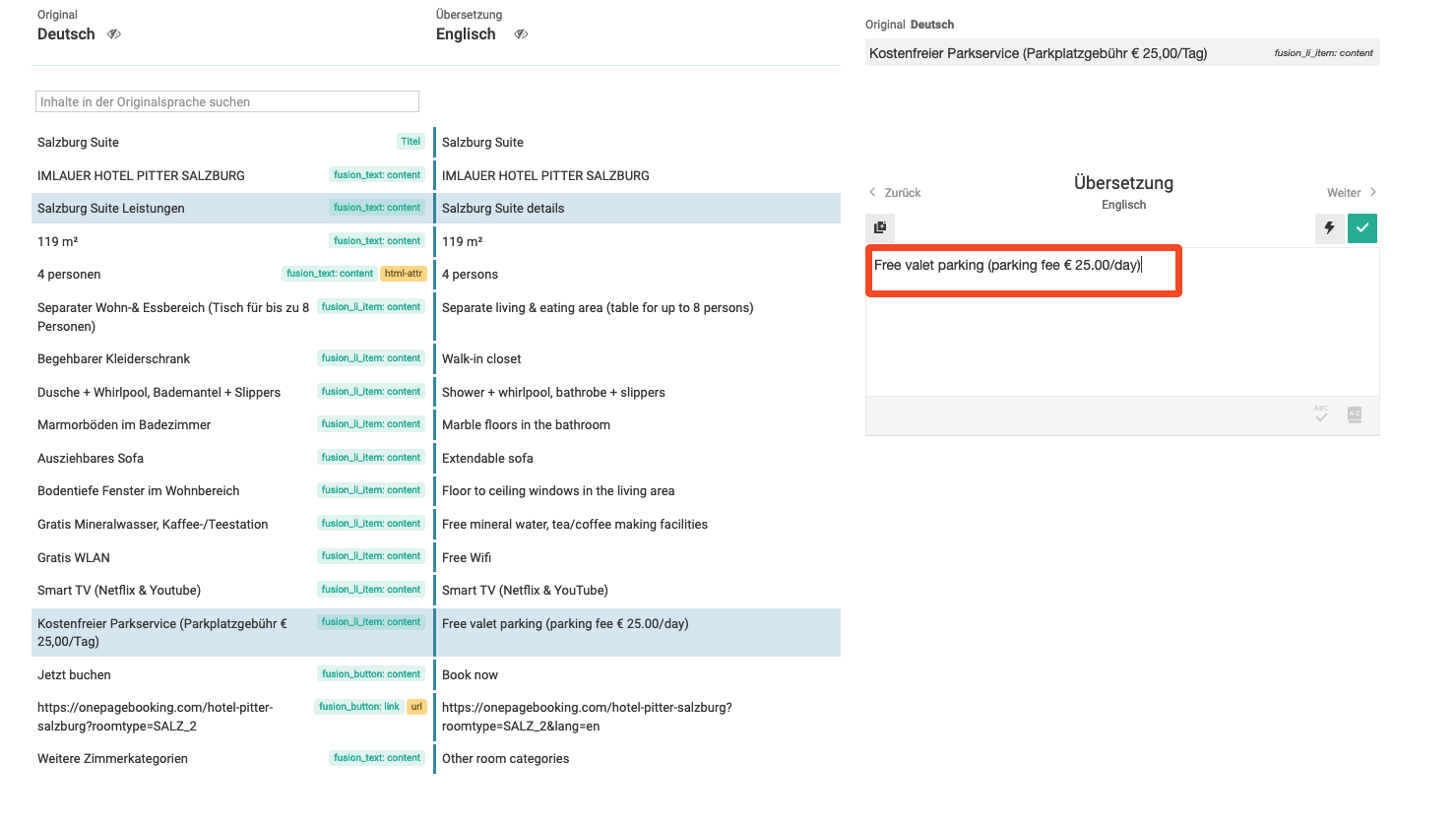Click the 'url' tag on the booking link row
This screenshot has width=1456, height=825.
[x=416, y=707]
